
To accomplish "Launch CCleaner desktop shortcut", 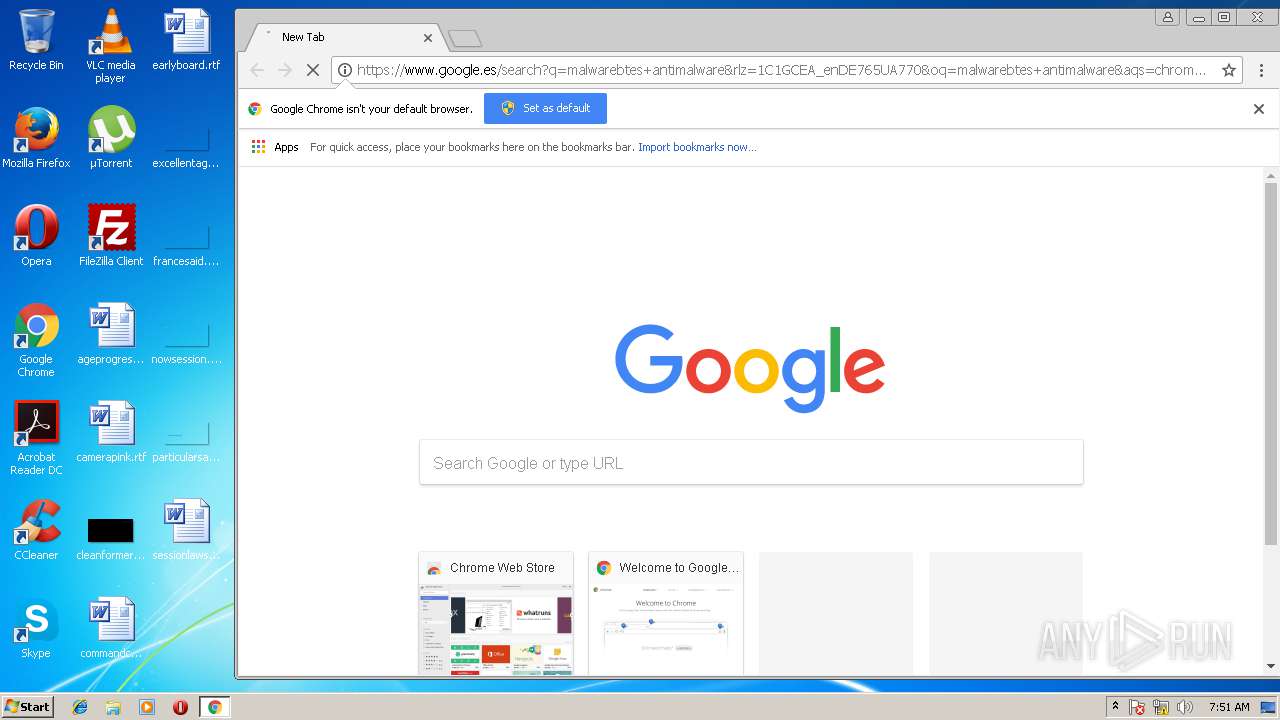I will 36,530.
